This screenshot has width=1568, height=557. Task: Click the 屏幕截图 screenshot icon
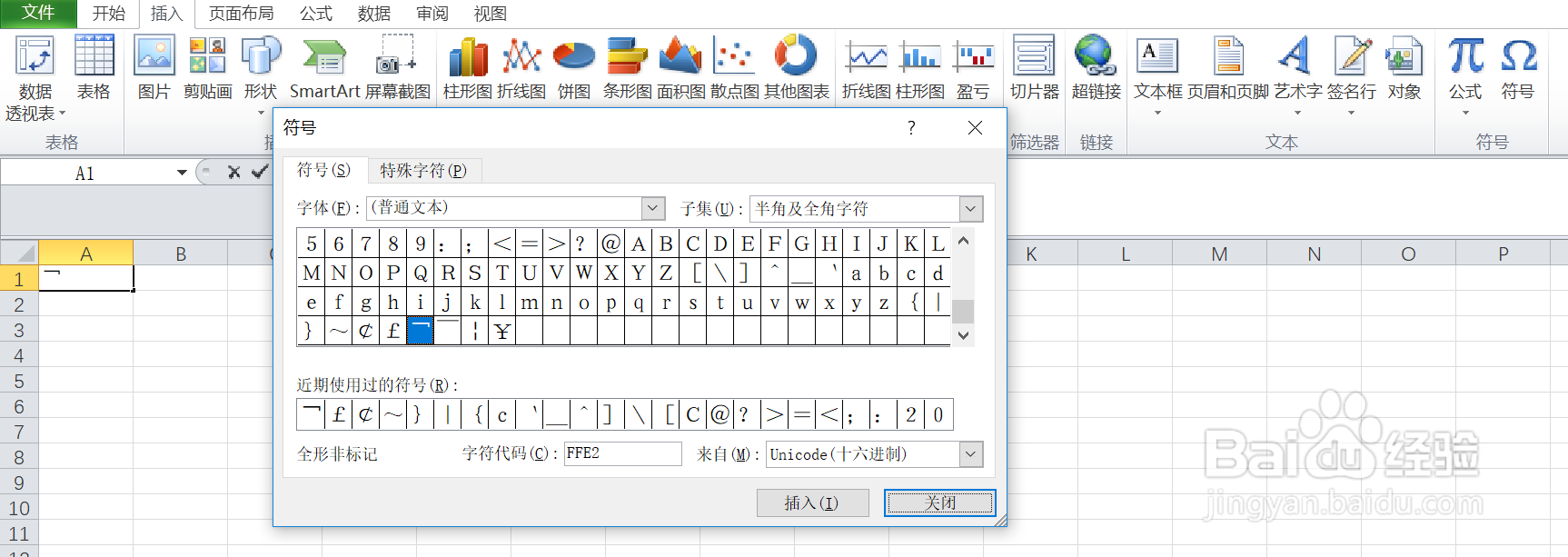[x=397, y=56]
